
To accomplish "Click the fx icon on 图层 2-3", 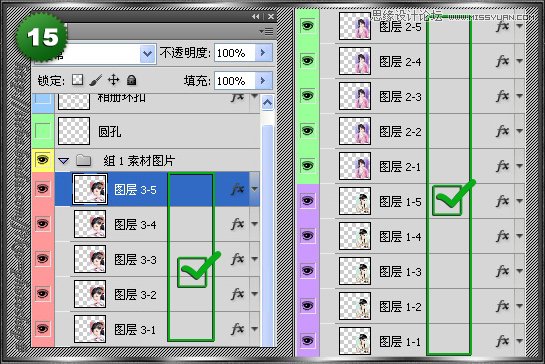I will point(503,96).
